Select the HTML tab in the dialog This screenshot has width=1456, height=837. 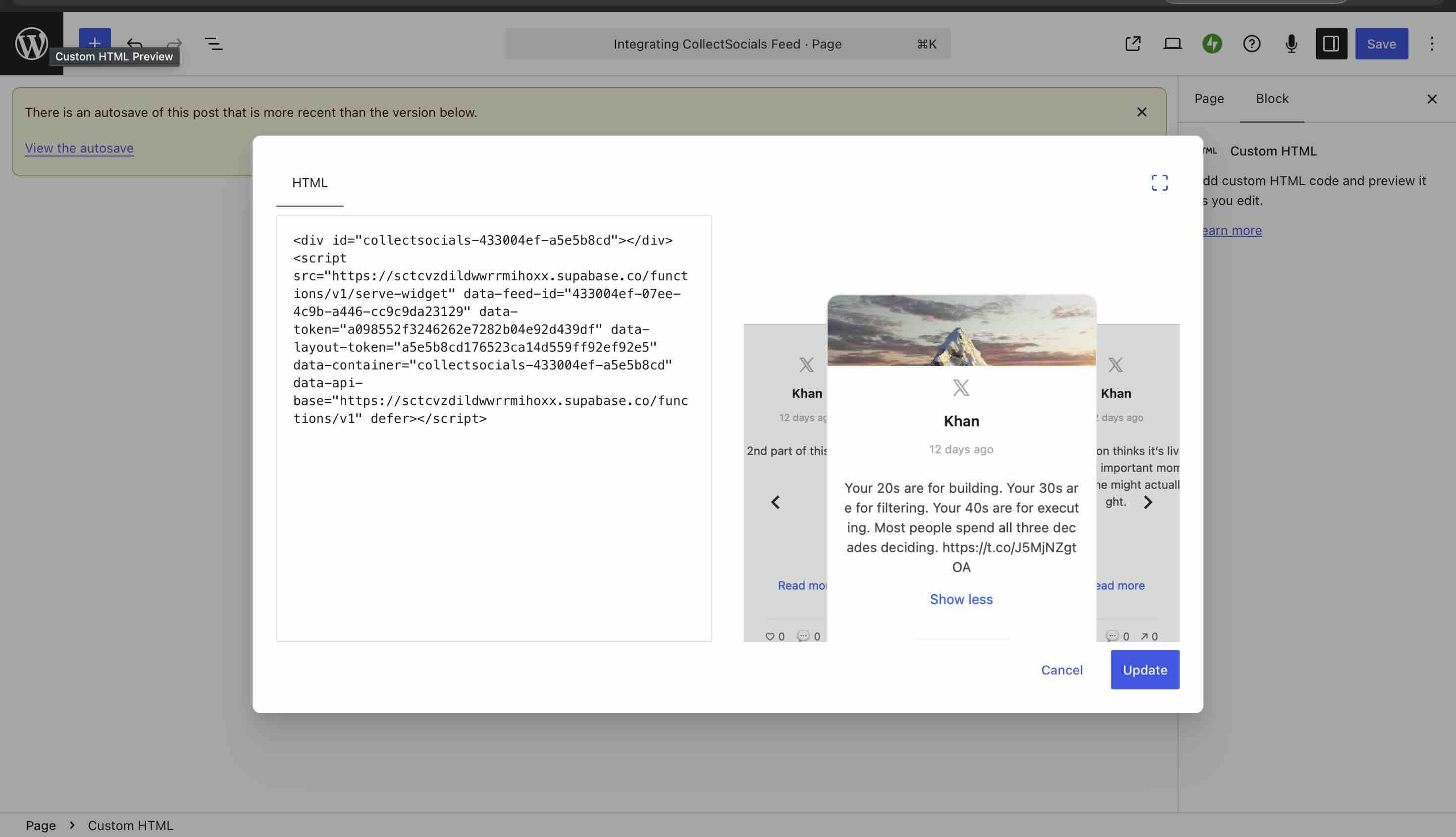309,182
